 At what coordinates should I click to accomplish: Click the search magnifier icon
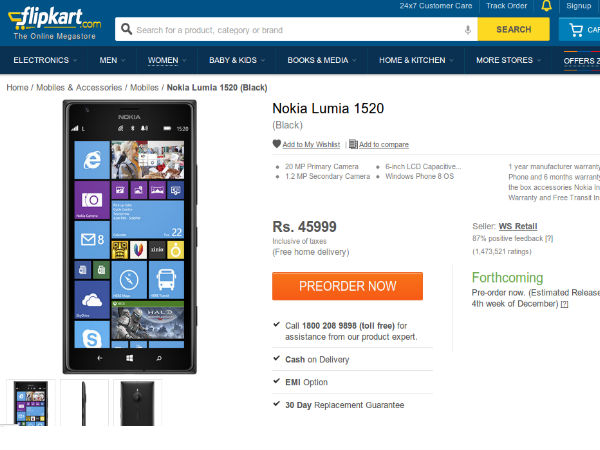[125, 30]
